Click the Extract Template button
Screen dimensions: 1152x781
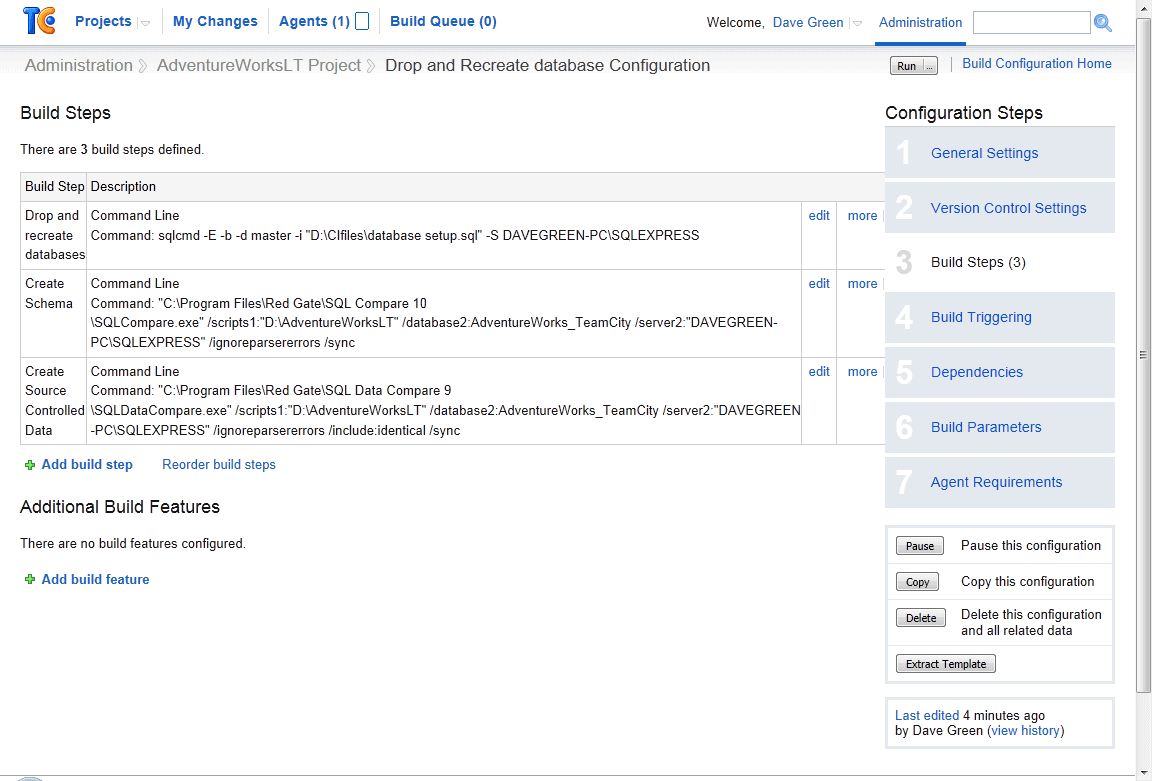pos(946,664)
